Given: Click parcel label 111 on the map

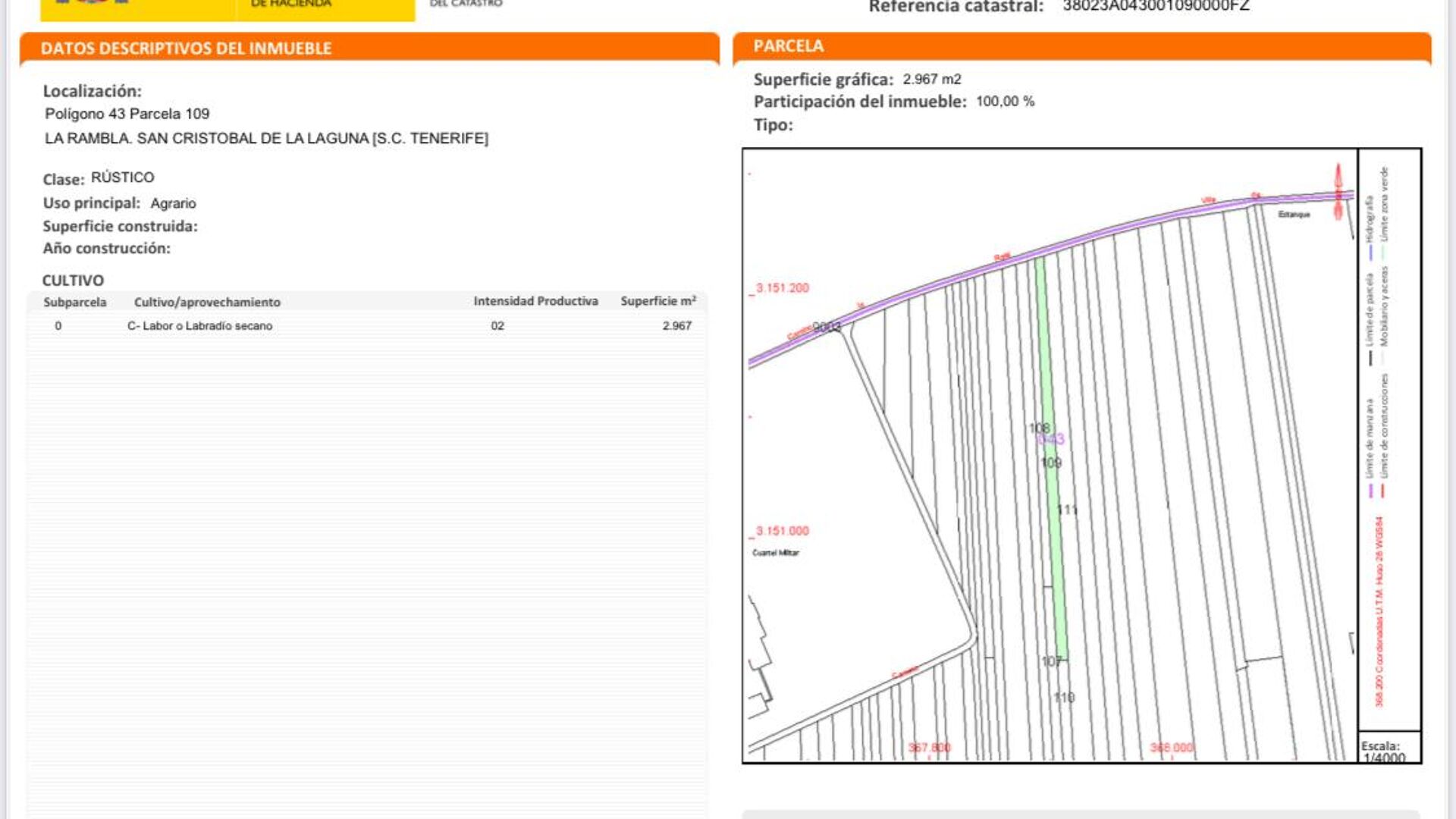Looking at the screenshot, I should click(1067, 510).
